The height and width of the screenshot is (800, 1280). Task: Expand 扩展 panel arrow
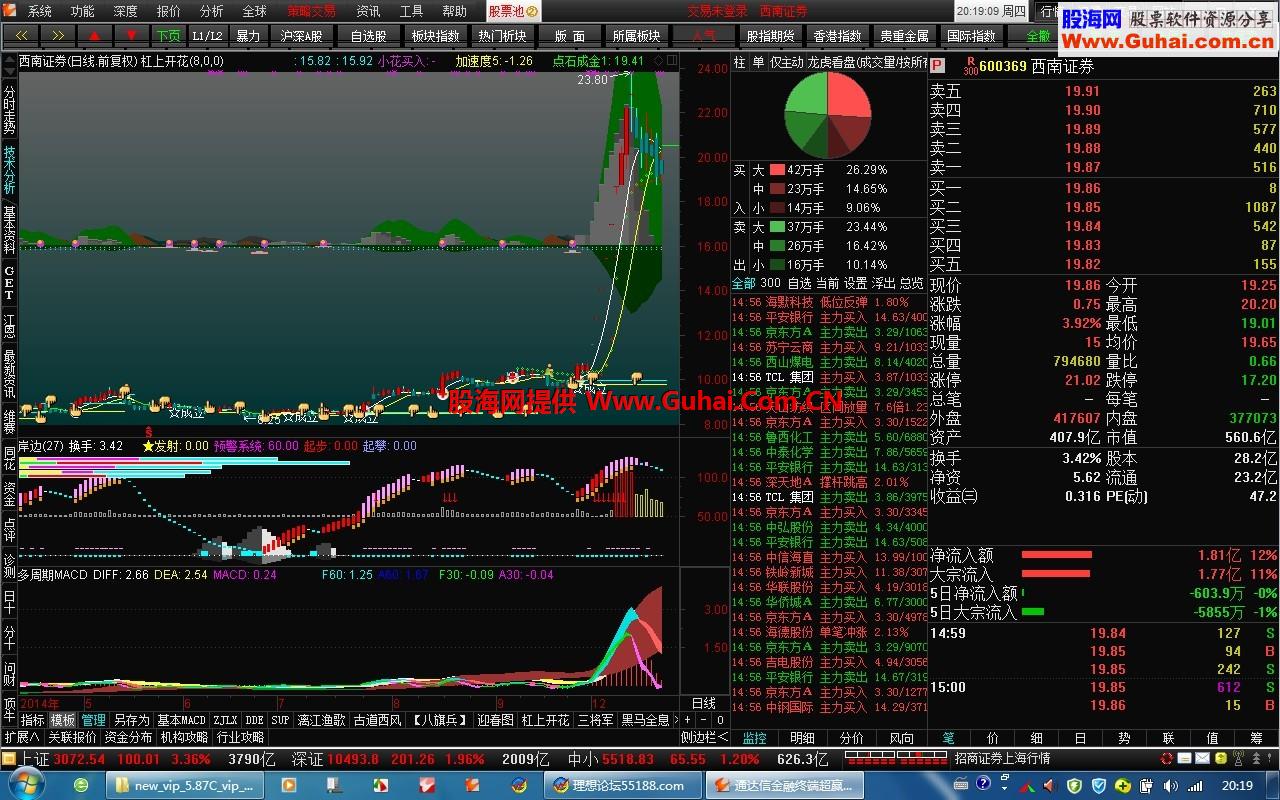[22, 737]
